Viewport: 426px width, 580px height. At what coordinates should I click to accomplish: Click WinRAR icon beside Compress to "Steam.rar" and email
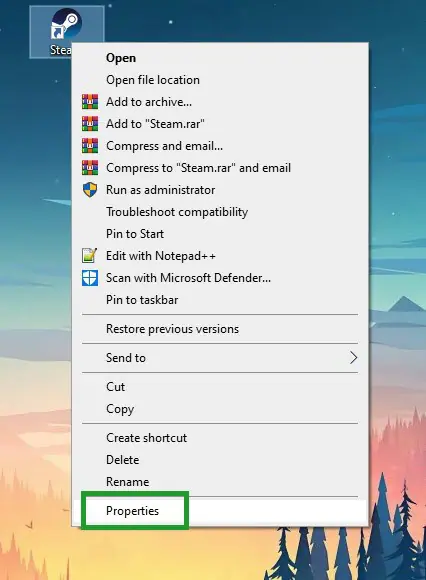90,168
